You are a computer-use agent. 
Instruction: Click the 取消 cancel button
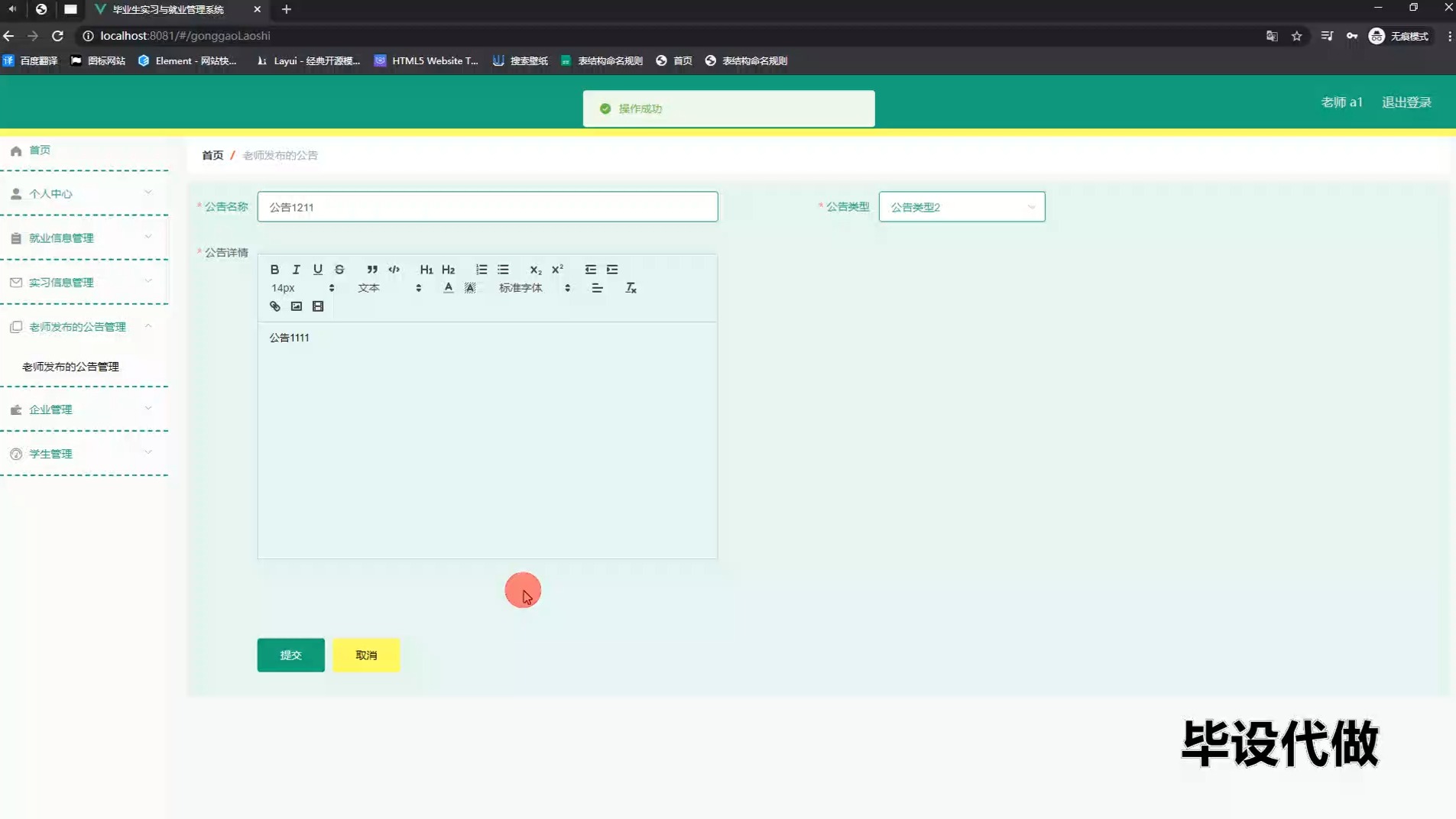point(366,655)
